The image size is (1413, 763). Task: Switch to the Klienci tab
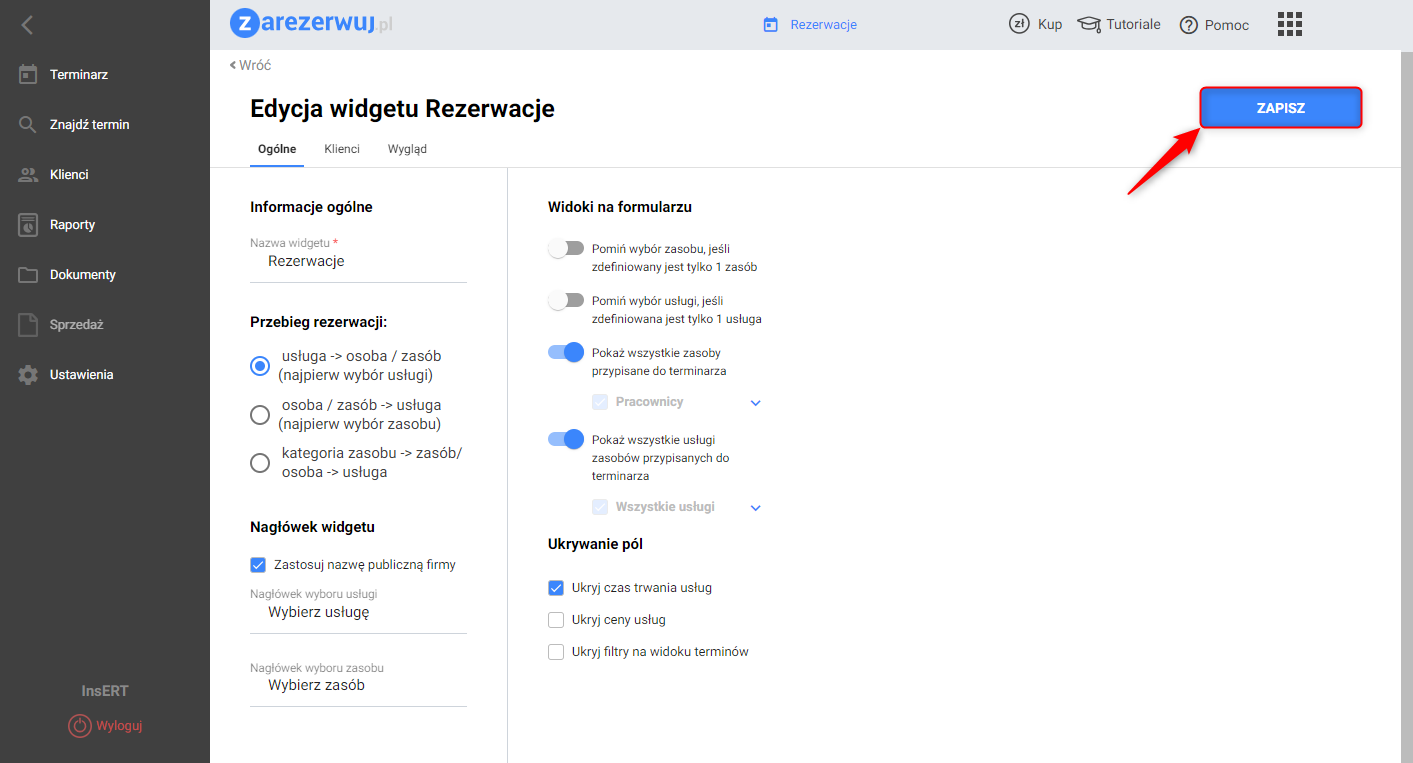point(342,149)
